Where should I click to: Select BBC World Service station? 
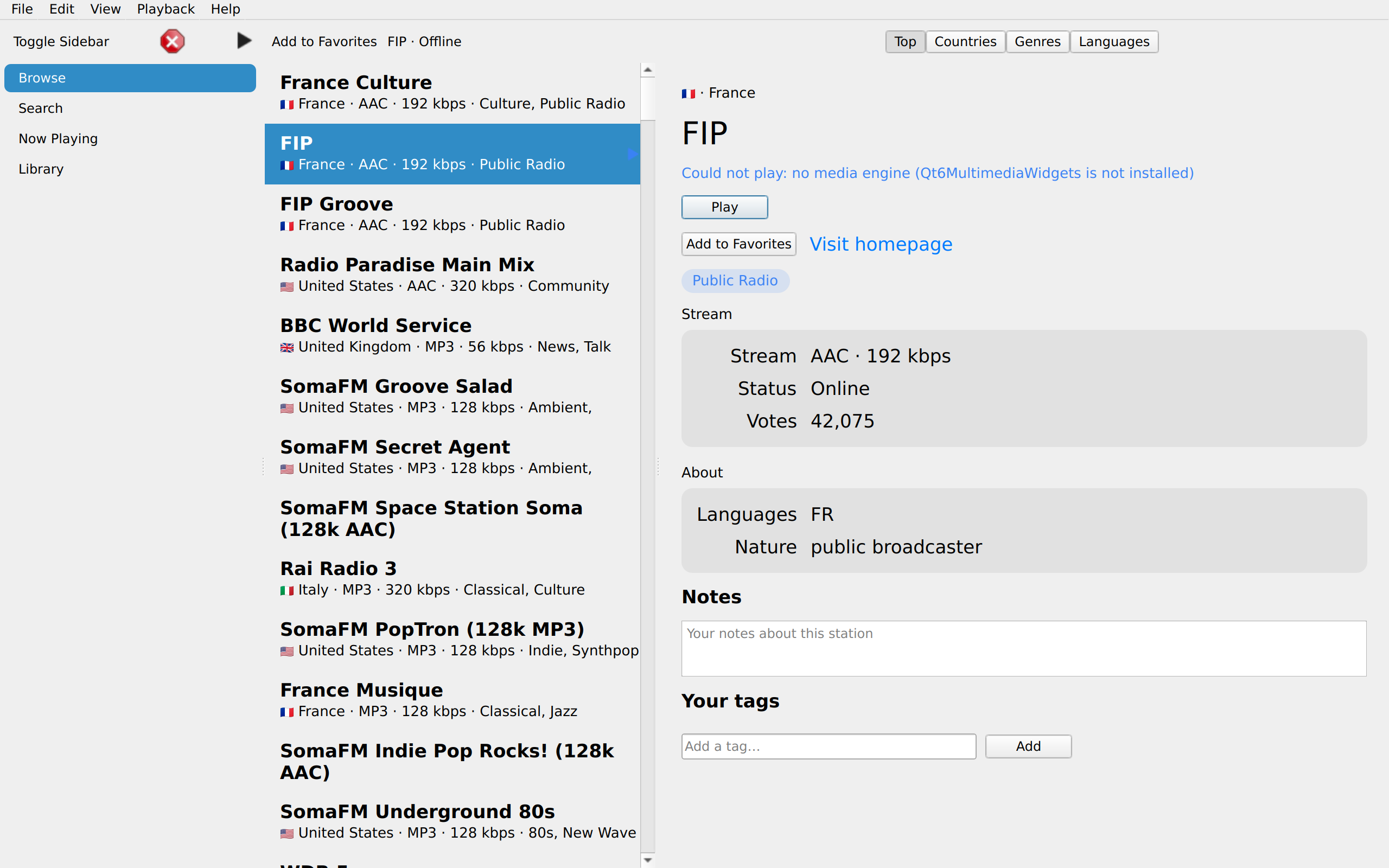pos(453,336)
